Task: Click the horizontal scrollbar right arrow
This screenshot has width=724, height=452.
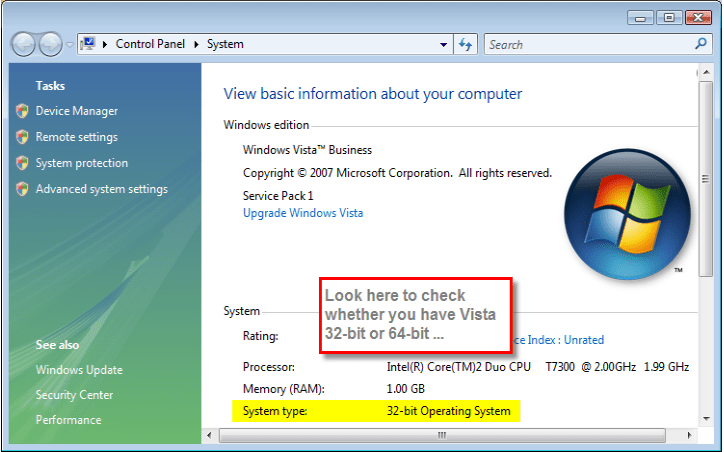Action: click(689, 435)
